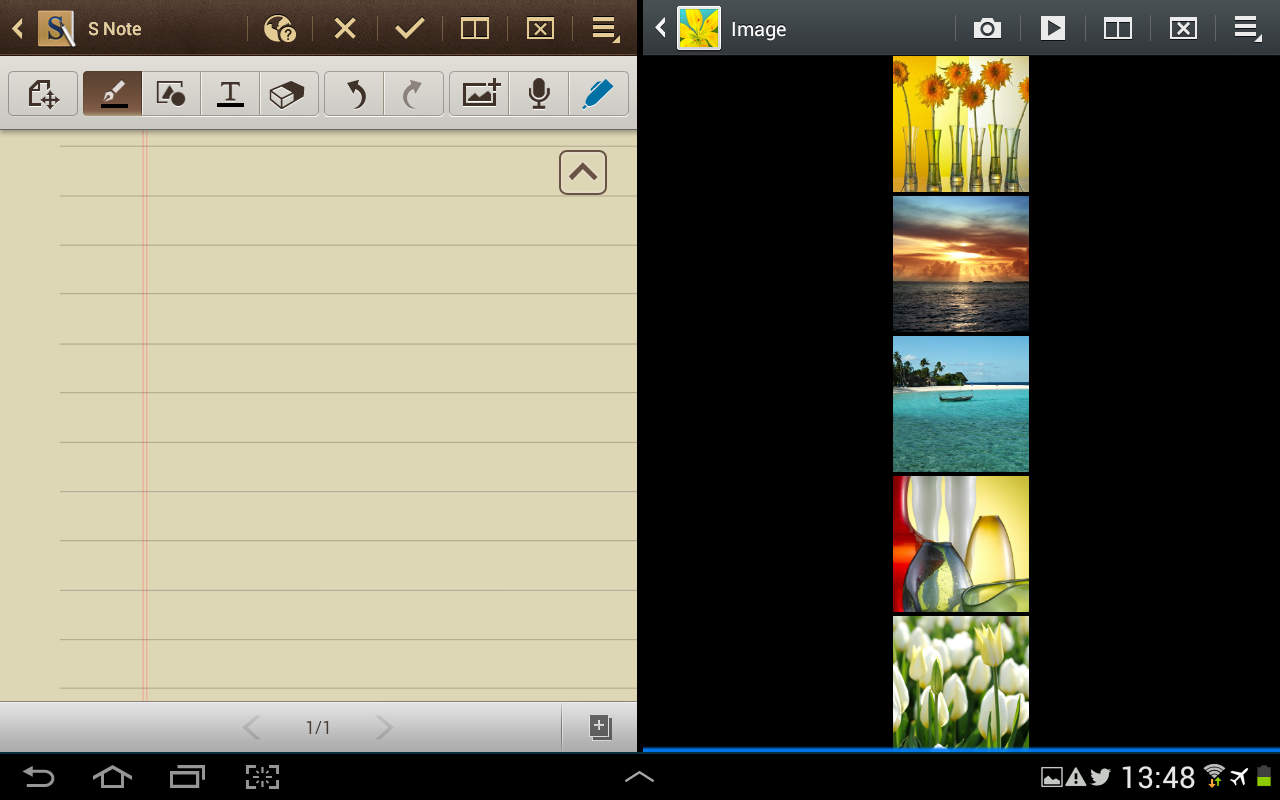Toggle the blue S Pen mode icon
The image size is (1280, 800).
pos(598,94)
